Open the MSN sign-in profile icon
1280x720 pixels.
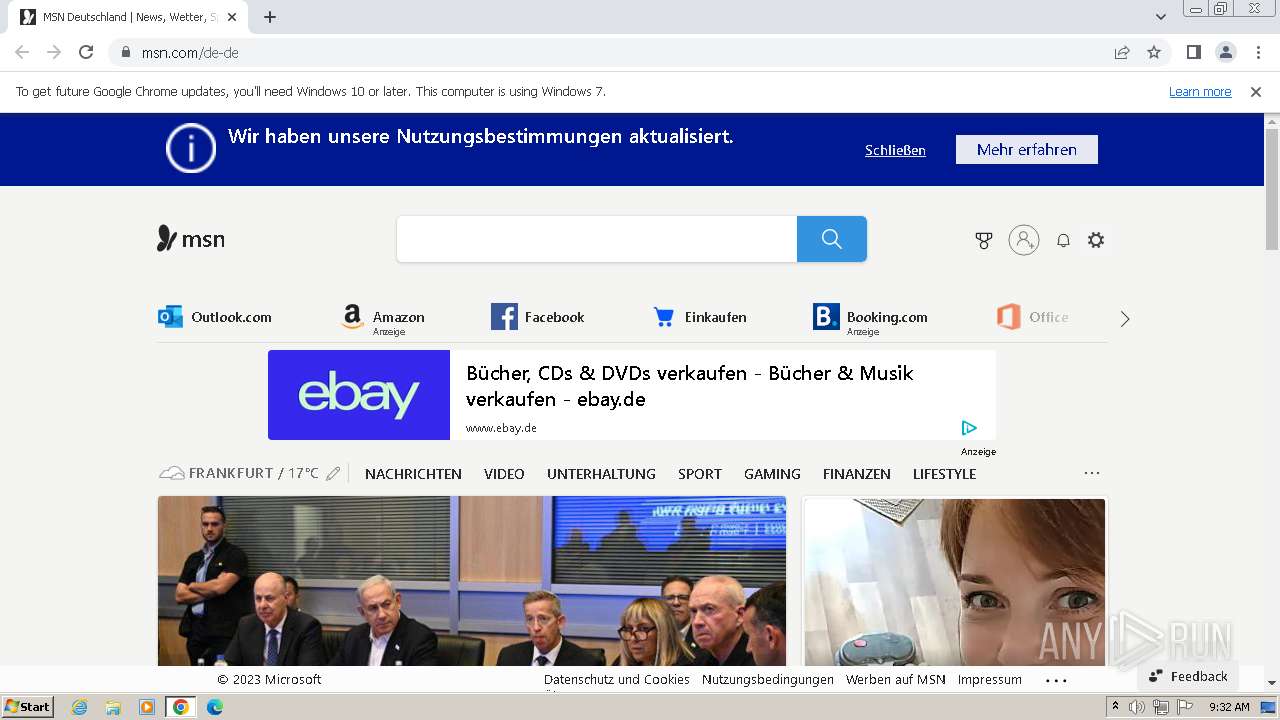[x=1024, y=240]
